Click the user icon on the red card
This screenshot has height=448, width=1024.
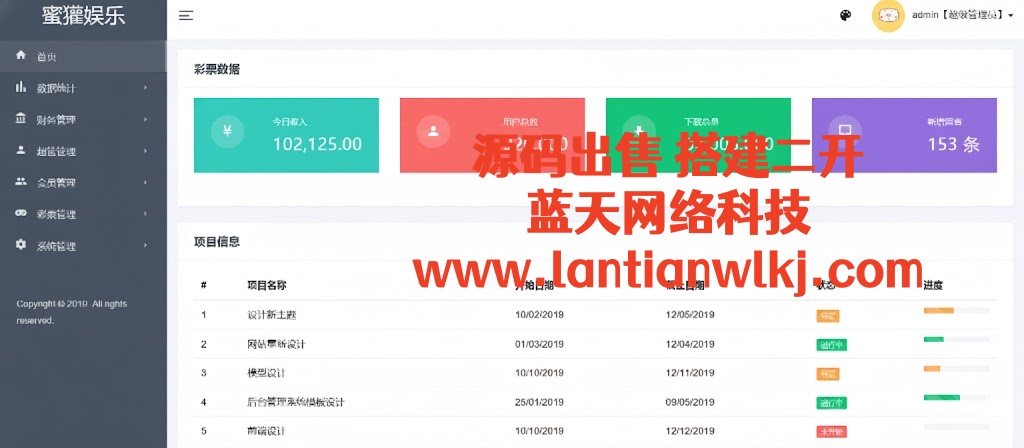tap(433, 131)
